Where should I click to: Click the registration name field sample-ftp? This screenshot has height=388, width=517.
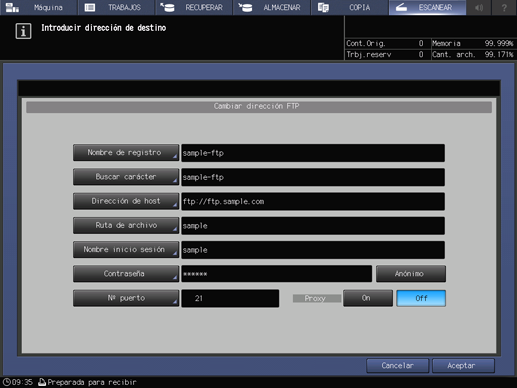tap(313, 153)
